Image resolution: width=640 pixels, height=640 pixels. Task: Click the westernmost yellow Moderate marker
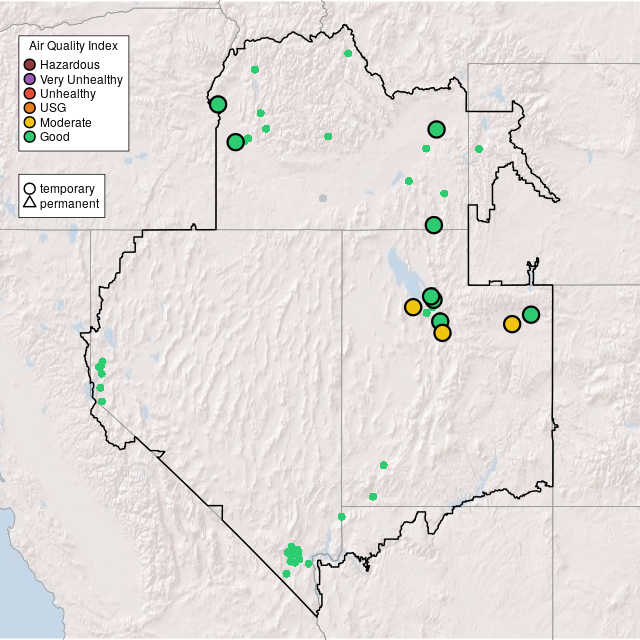click(x=413, y=307)
